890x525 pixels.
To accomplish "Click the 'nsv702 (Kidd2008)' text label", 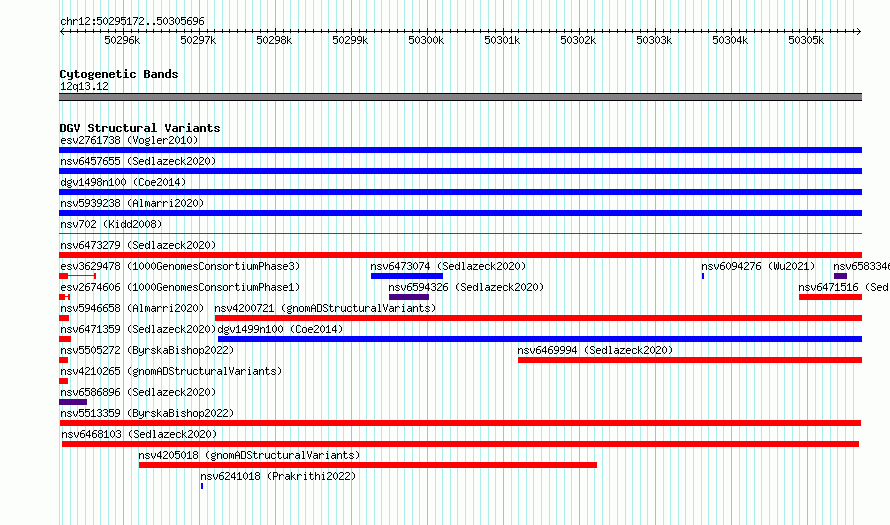I will coord(111,224).
